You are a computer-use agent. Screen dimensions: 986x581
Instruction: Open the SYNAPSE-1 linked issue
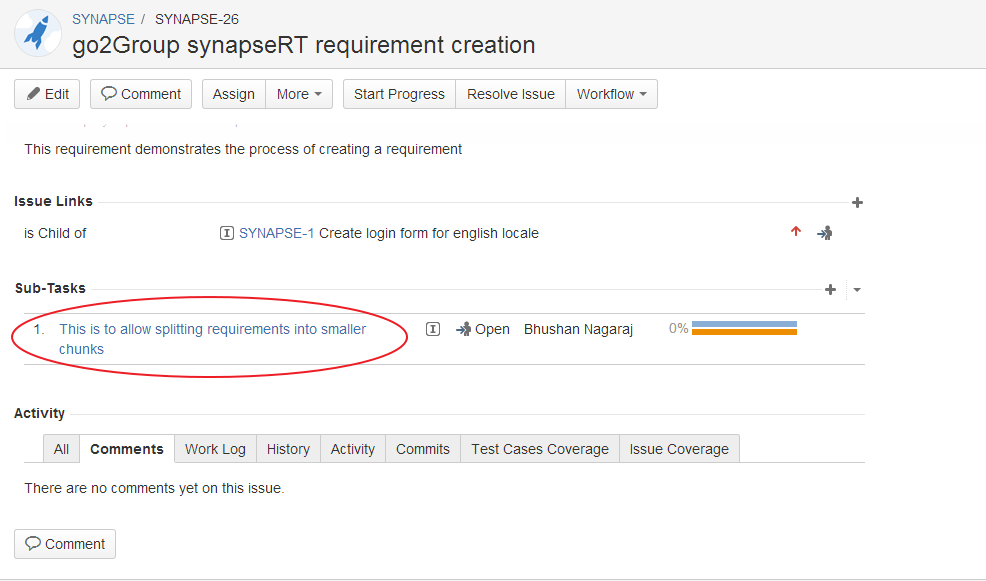tap(276, 233)
